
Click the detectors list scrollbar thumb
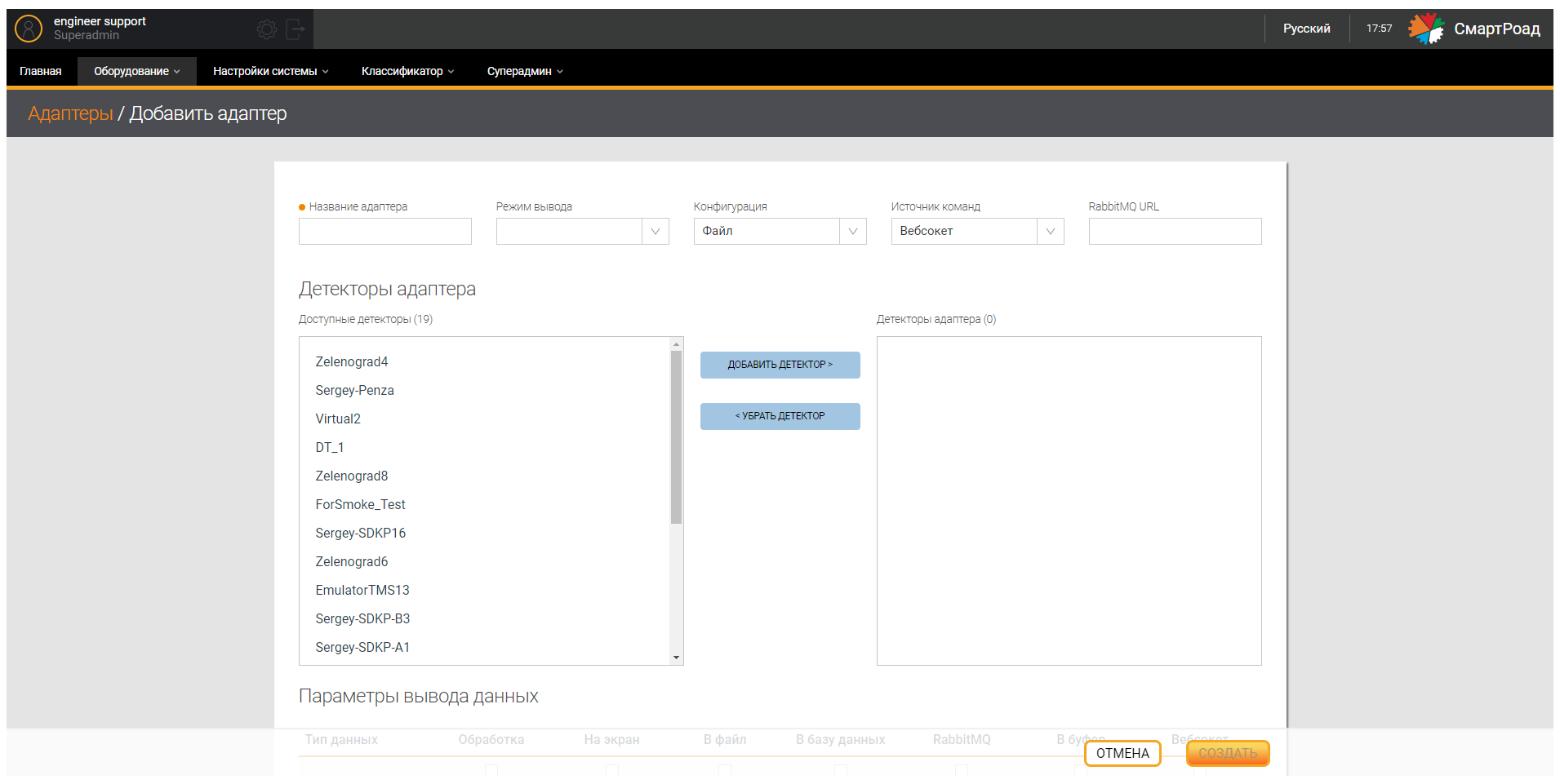tap(676, 437)
